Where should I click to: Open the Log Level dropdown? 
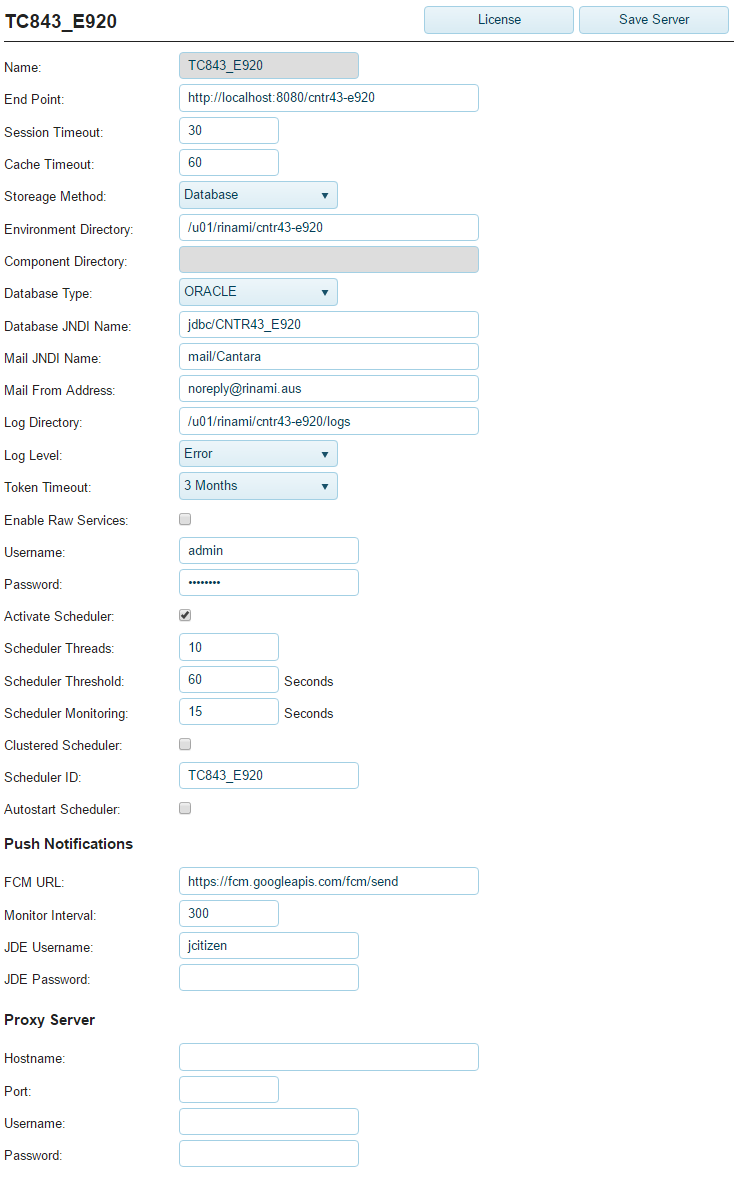coord(258,454)
